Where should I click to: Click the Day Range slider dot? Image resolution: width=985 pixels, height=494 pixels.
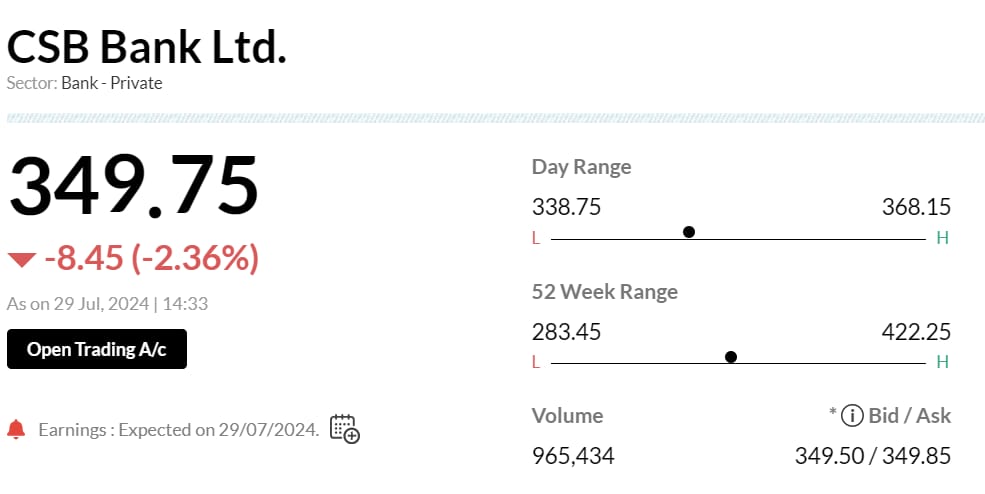pyautogui.click(x=689, y=232)
